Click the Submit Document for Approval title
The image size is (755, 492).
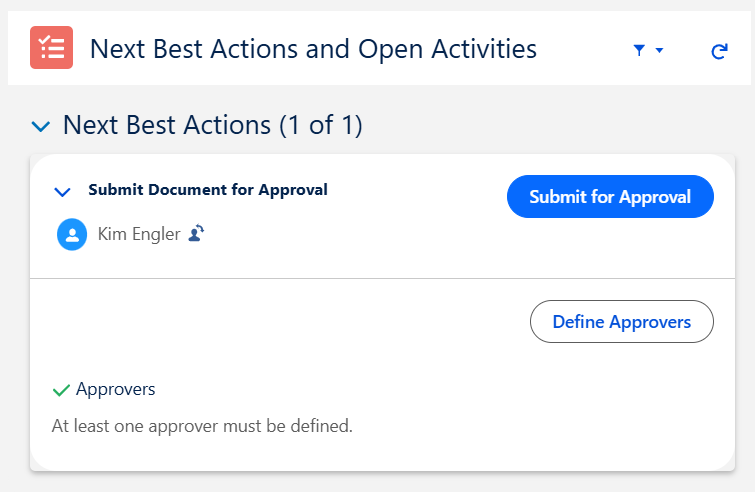click(208, 189)
